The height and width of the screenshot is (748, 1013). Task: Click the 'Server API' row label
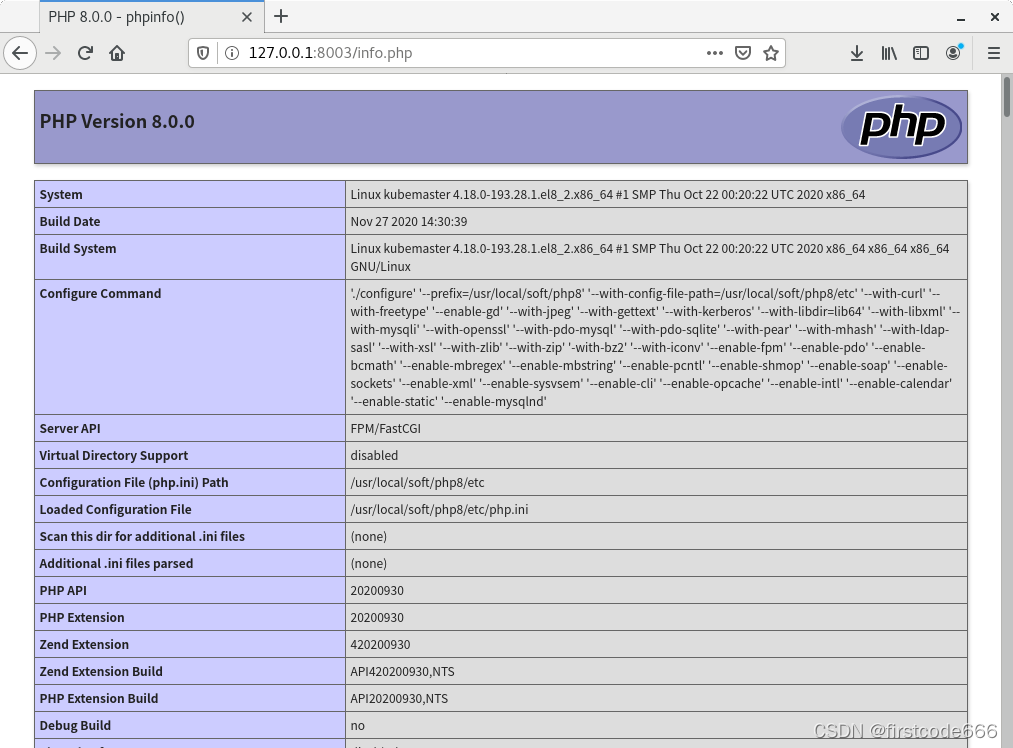[70, 428]
